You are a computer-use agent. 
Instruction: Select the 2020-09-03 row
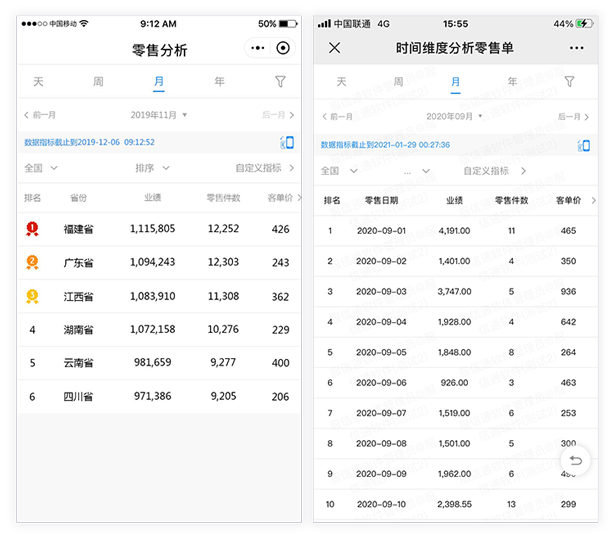tap(456, 292)
